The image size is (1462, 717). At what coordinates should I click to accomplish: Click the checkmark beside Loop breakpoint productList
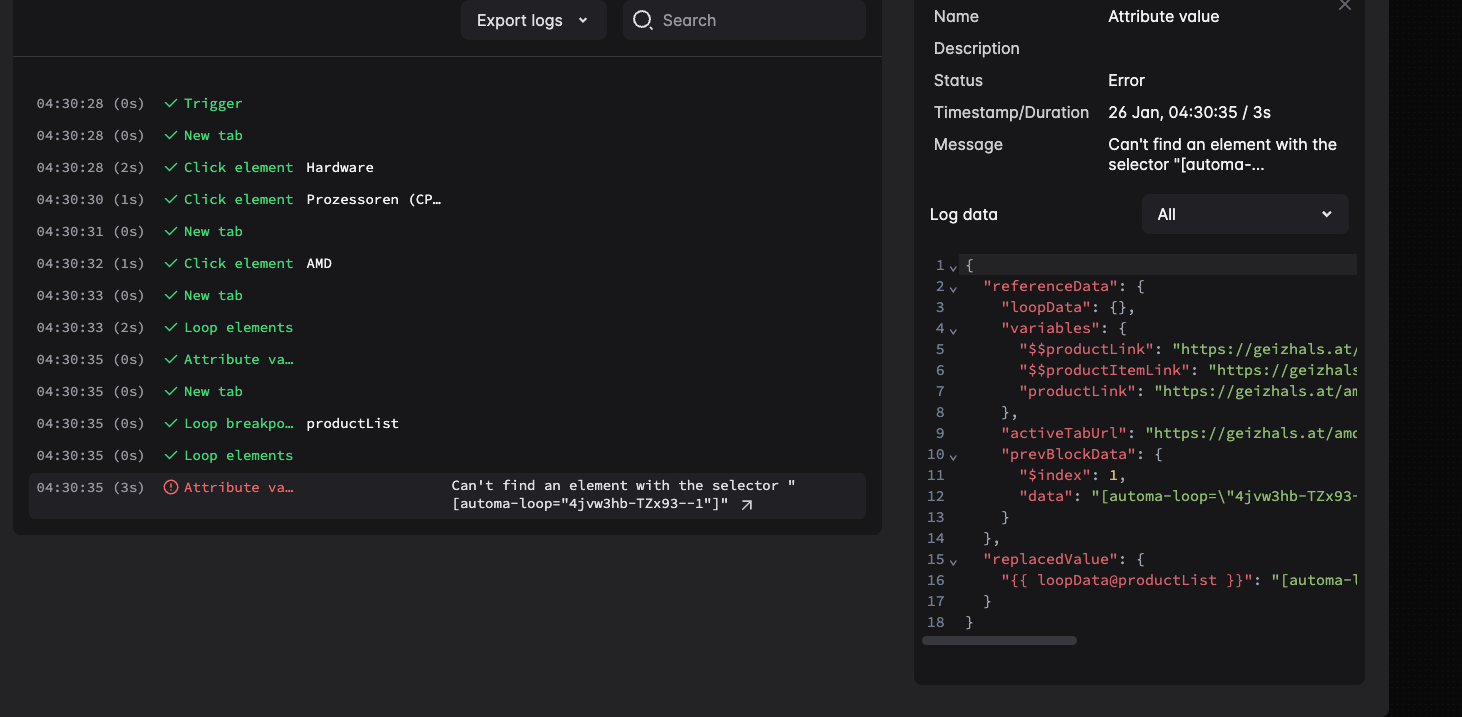click(169, 423)
